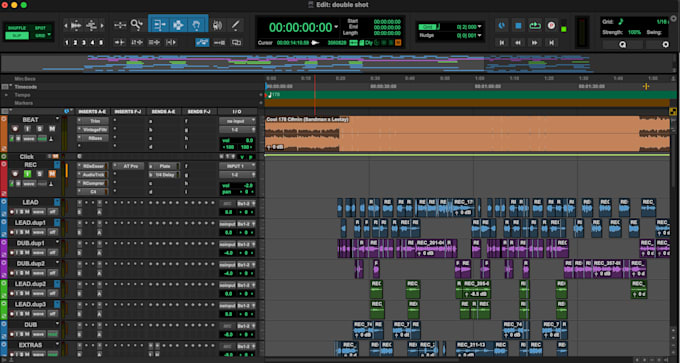Select the Zoomer tool
The width and height of the screenshot is (680, 363).
click(x=137, y=25)
